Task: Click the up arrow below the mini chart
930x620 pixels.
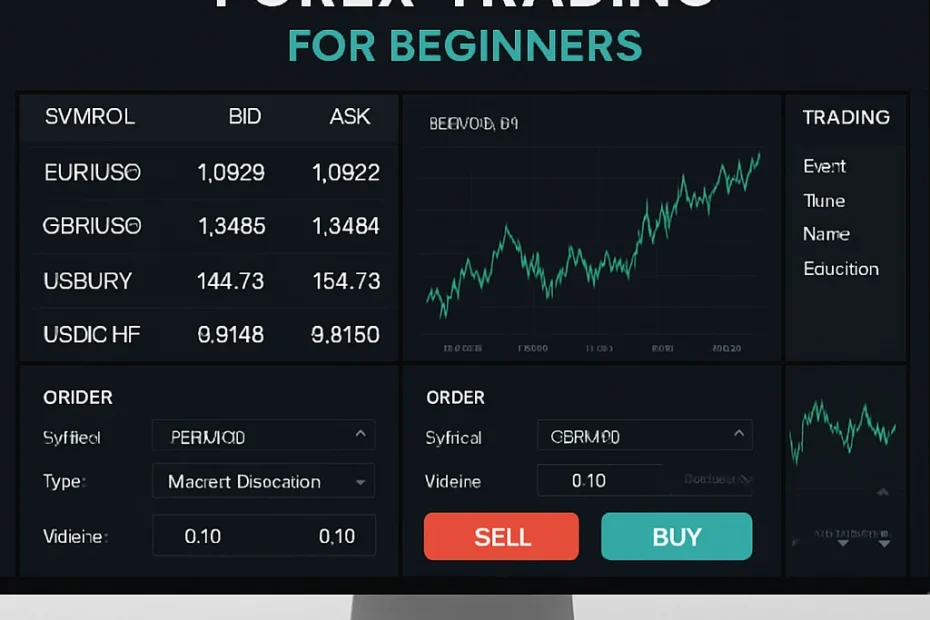Action: pos(883,492)
